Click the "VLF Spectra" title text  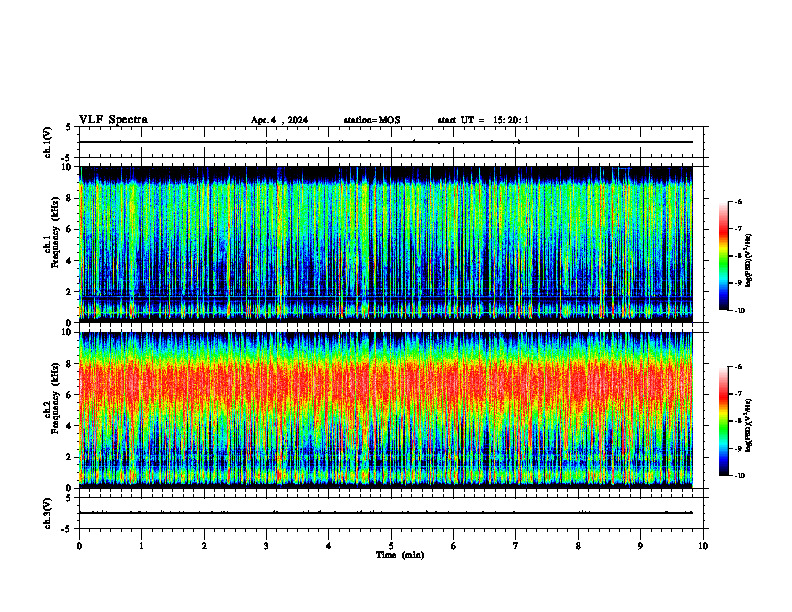(x=113, y=120)
